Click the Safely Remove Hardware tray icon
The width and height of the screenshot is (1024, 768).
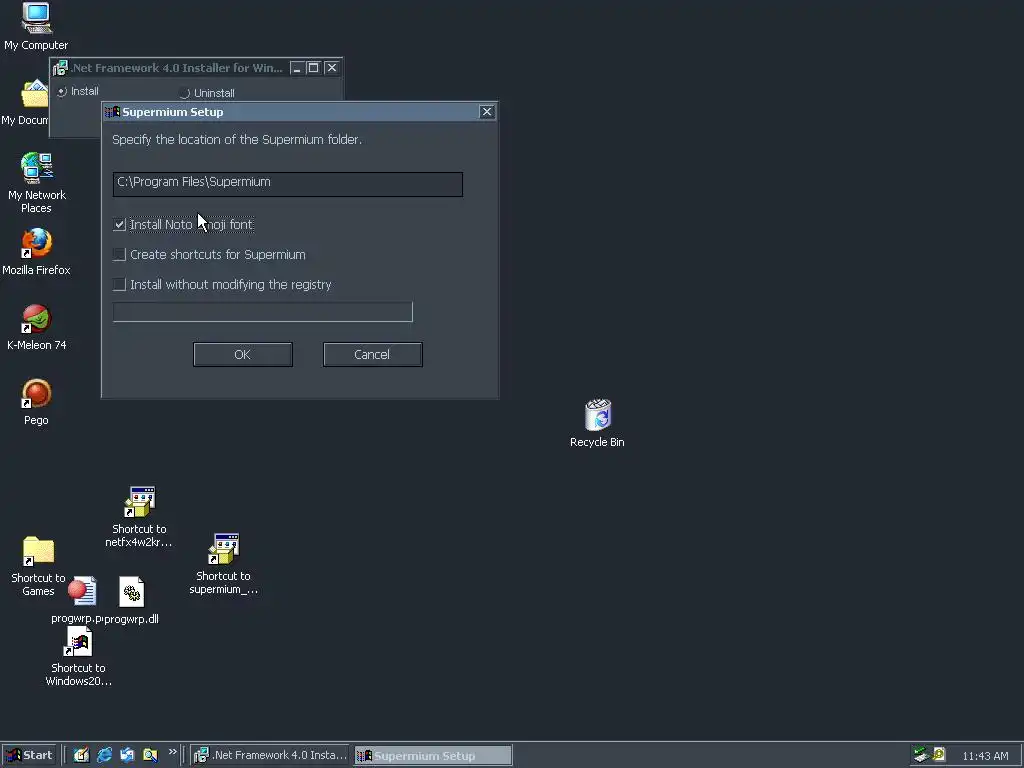[x=921, y=755]
